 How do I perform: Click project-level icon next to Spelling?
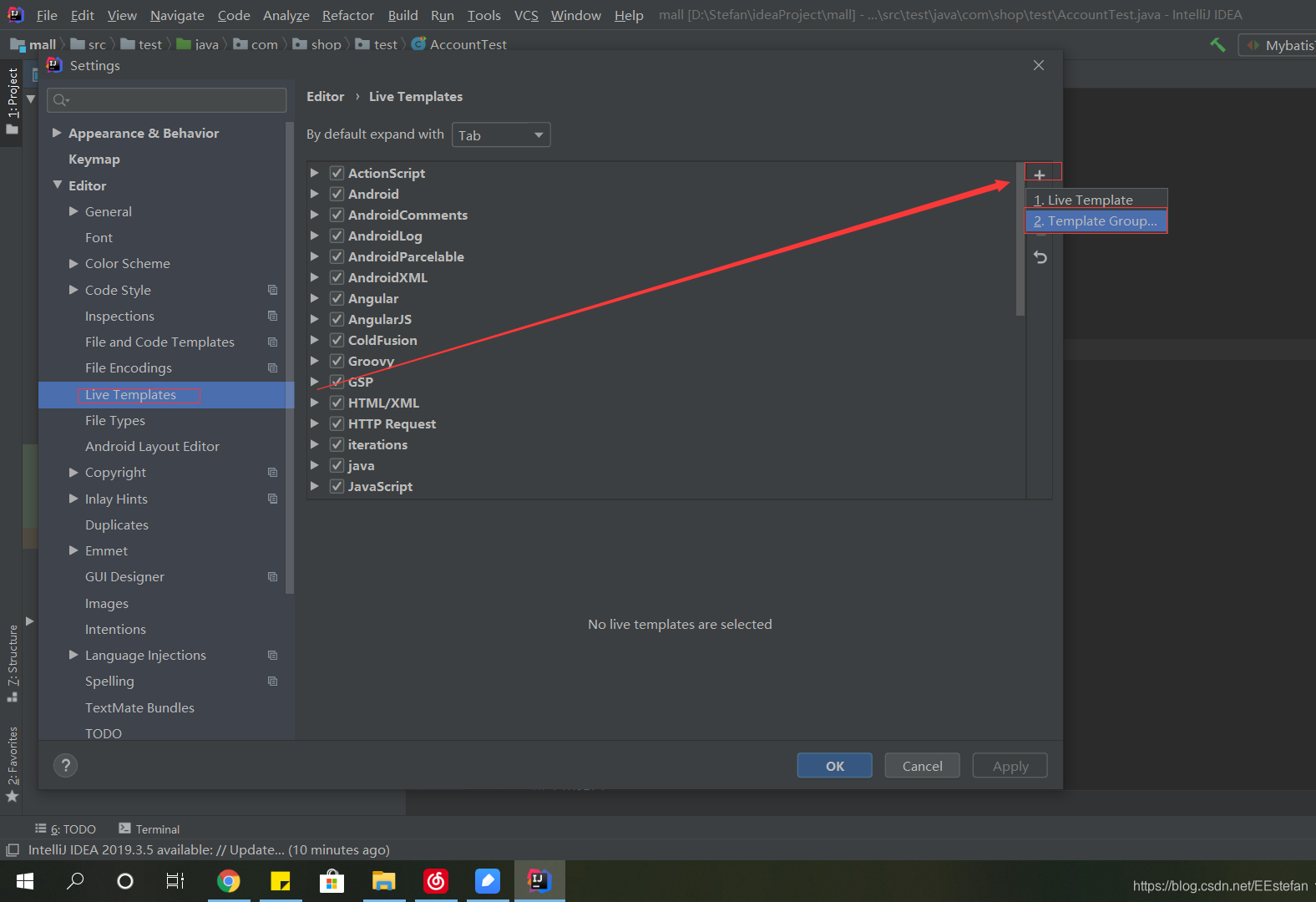coord(272,681)
